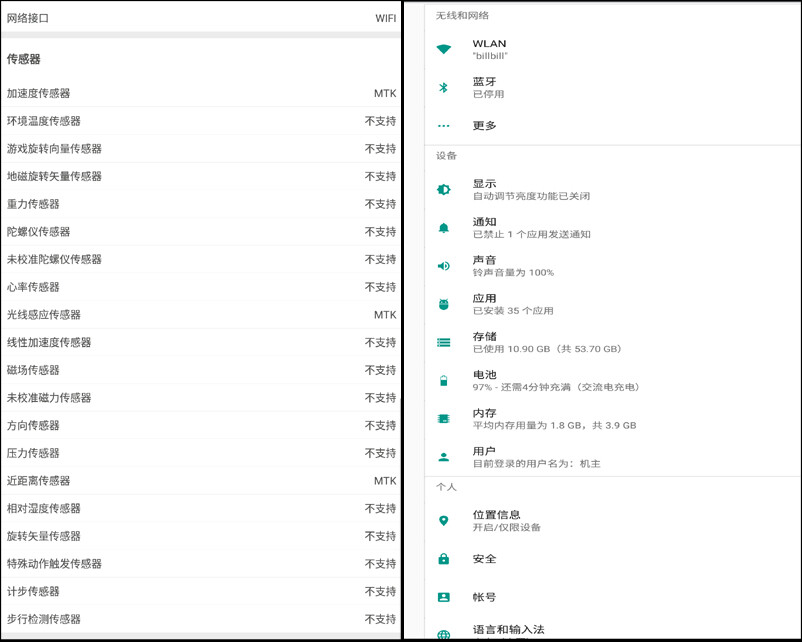Select the 重力传感器 row

(x=201, y=204)
